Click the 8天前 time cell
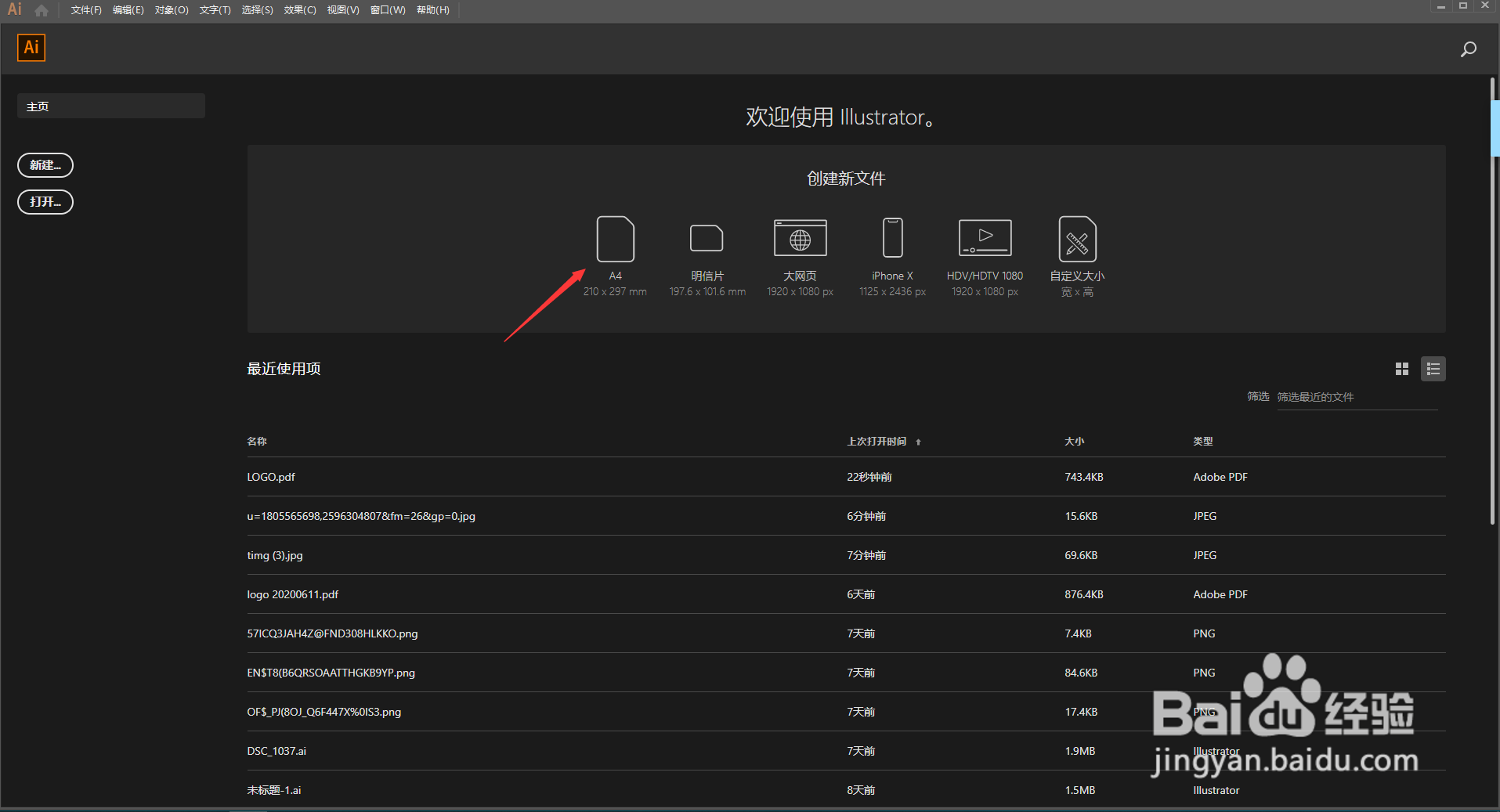Screen dimensions: 1500x812 click(861, 790)
